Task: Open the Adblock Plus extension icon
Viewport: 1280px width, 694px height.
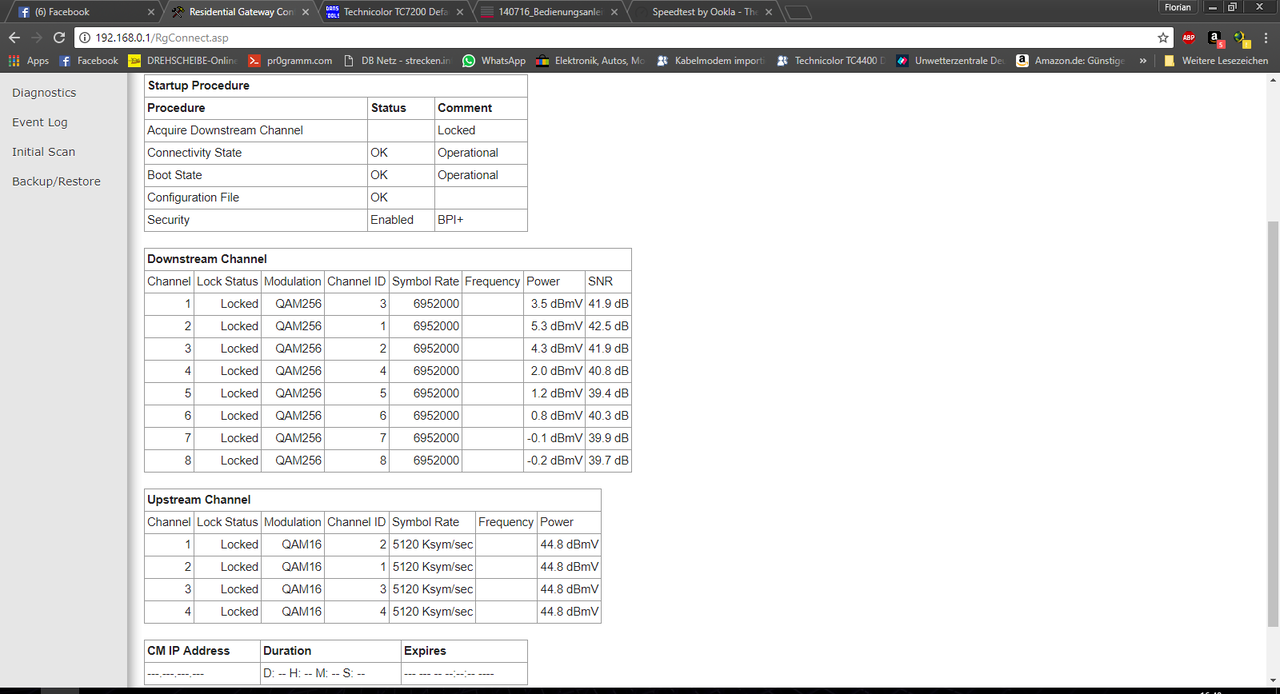Action: click(1188, 37)
